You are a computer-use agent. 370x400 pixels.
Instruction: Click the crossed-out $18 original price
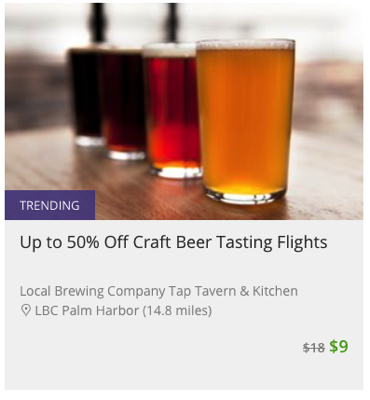[x=314, y=348]
